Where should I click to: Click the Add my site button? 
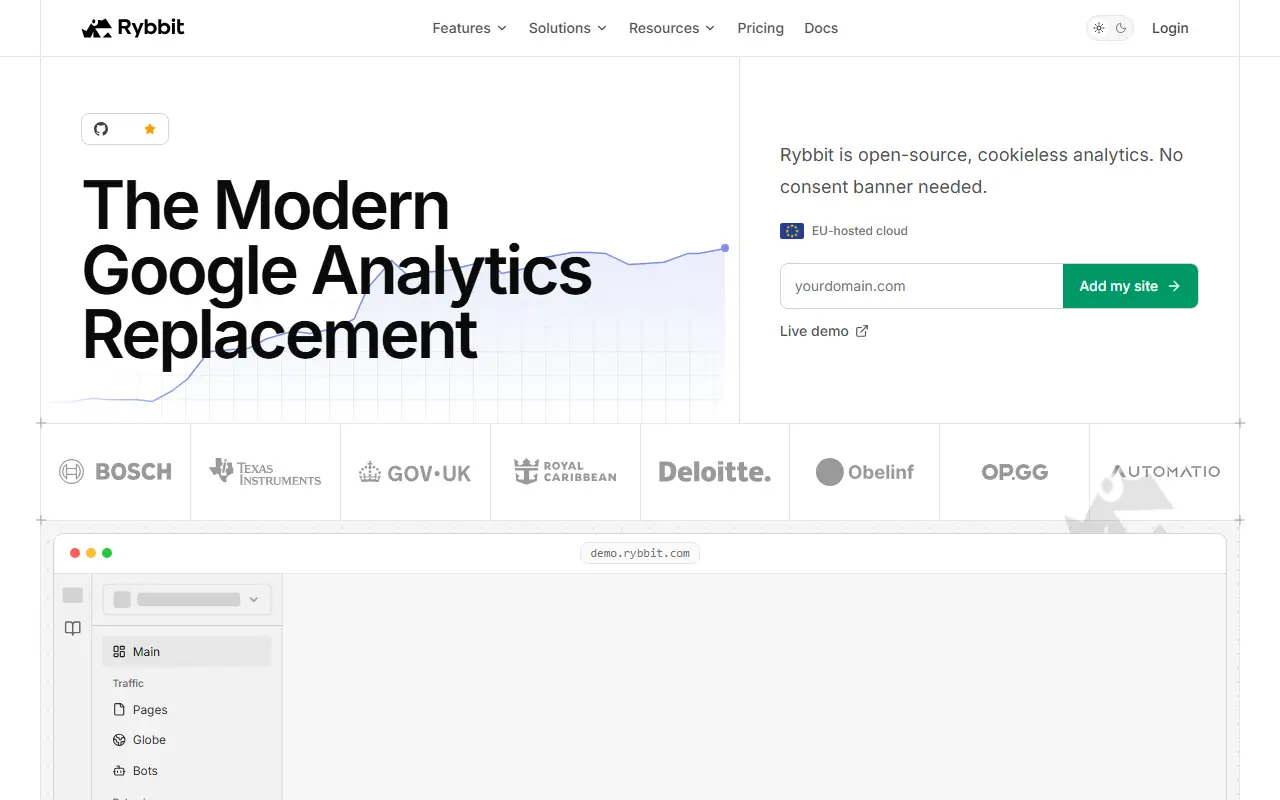(1130, 286)
